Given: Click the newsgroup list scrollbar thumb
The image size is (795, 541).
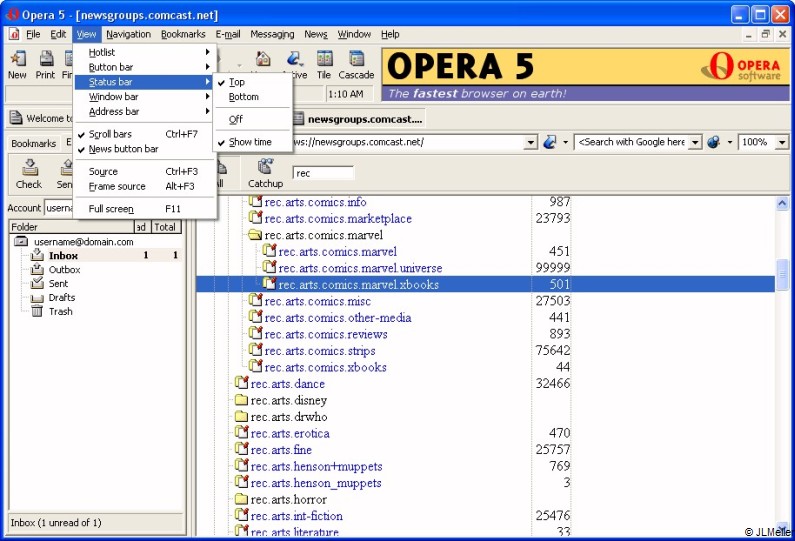Looking at the screenshot, I should click(x=782, y=274).
